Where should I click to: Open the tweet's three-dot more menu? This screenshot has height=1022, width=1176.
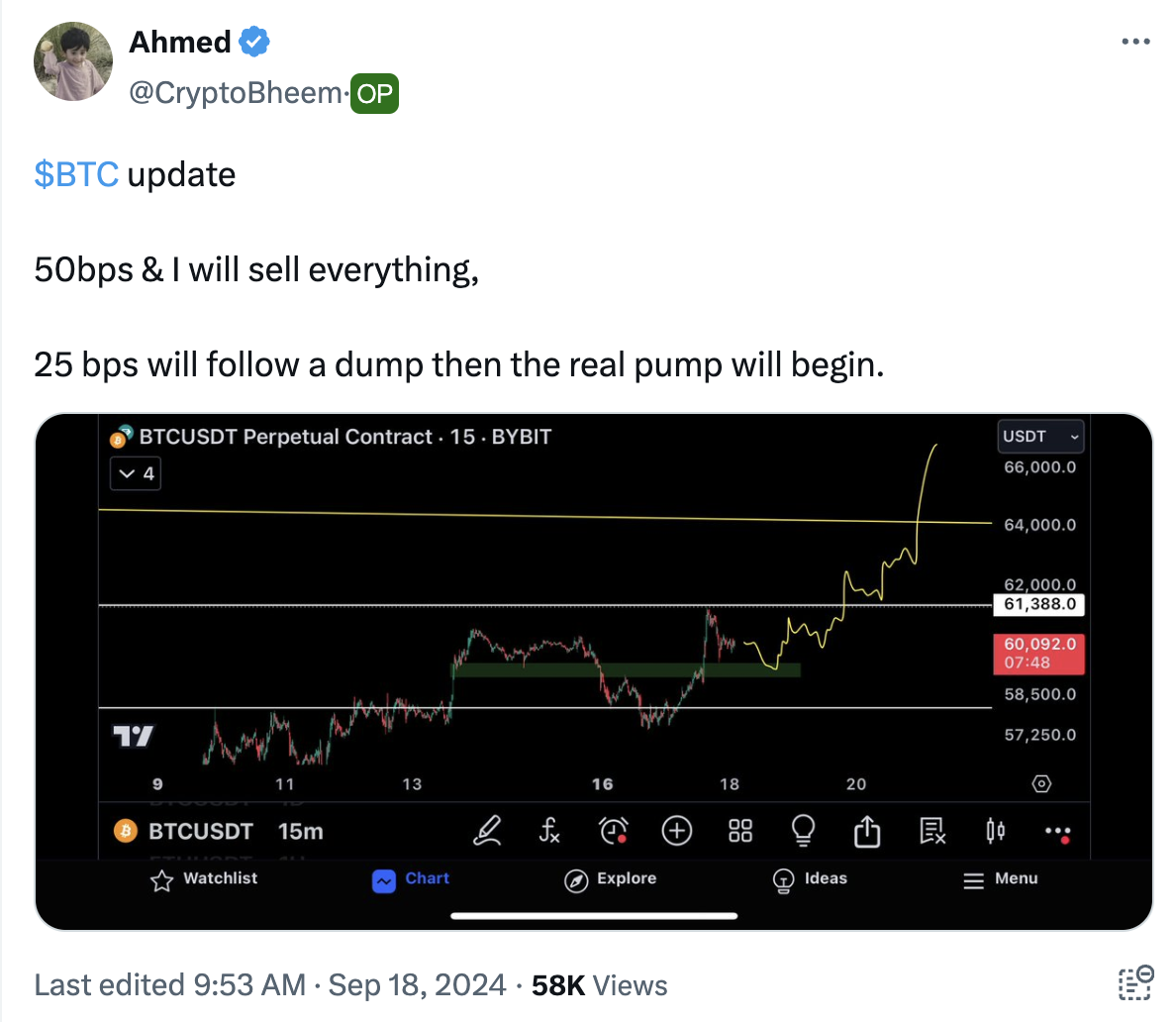(x=1135, y=42)
